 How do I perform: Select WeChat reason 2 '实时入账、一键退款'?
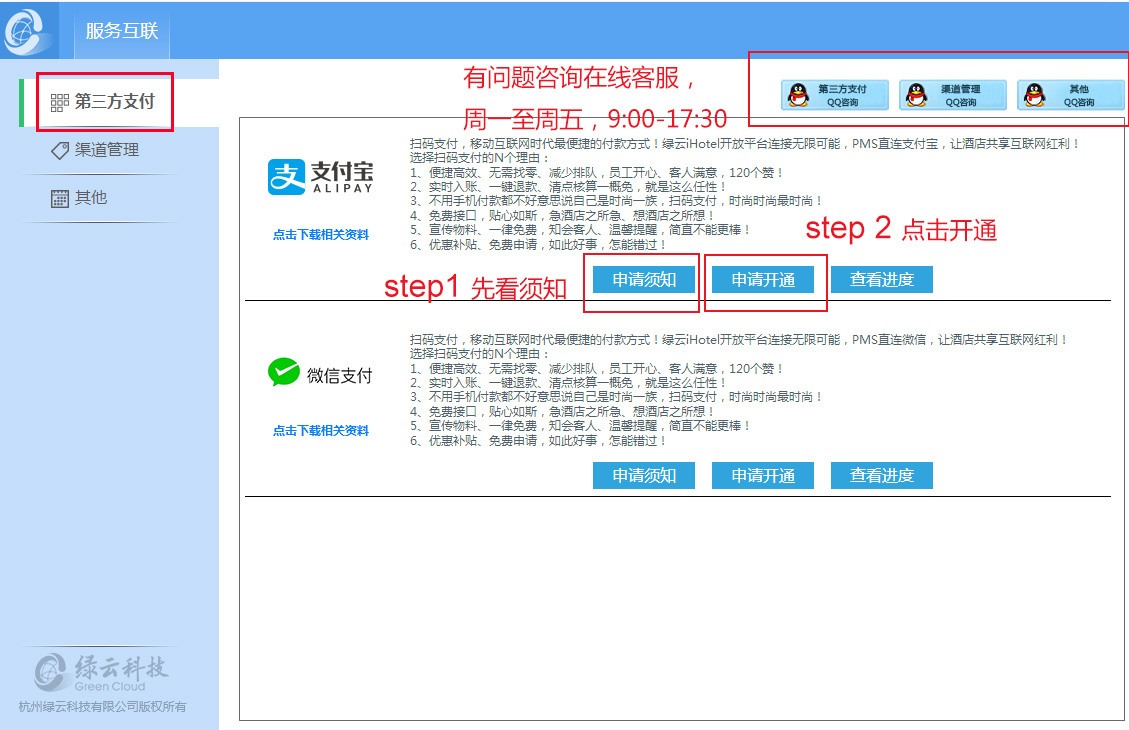[x=569, y=383]
